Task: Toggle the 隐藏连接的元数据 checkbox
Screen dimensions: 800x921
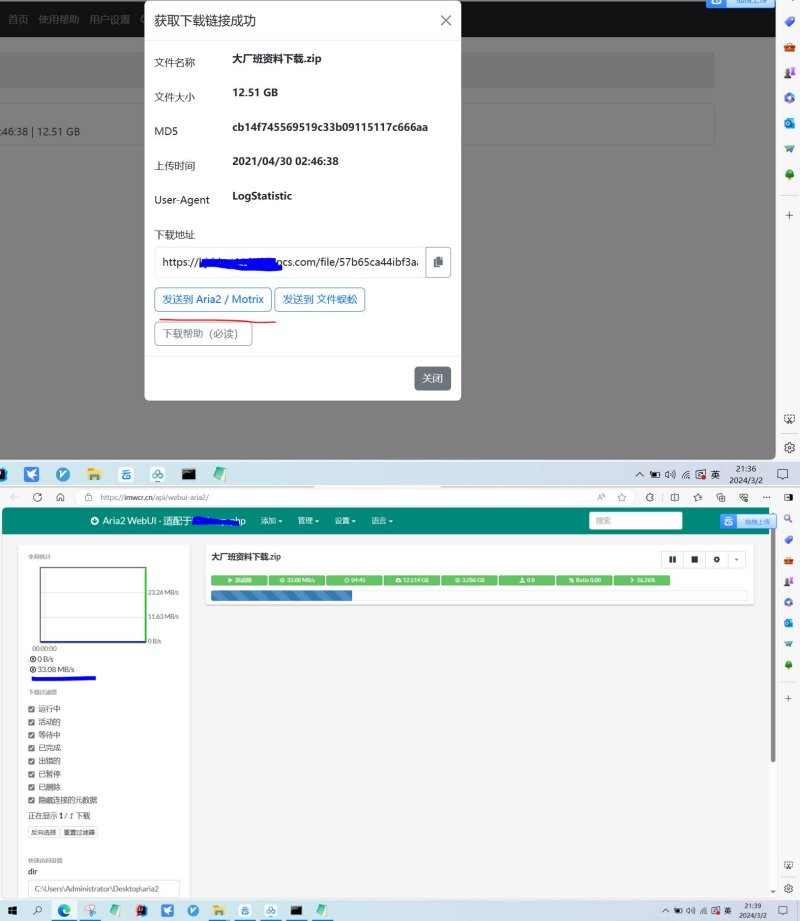Action: (x=32, y=800)
